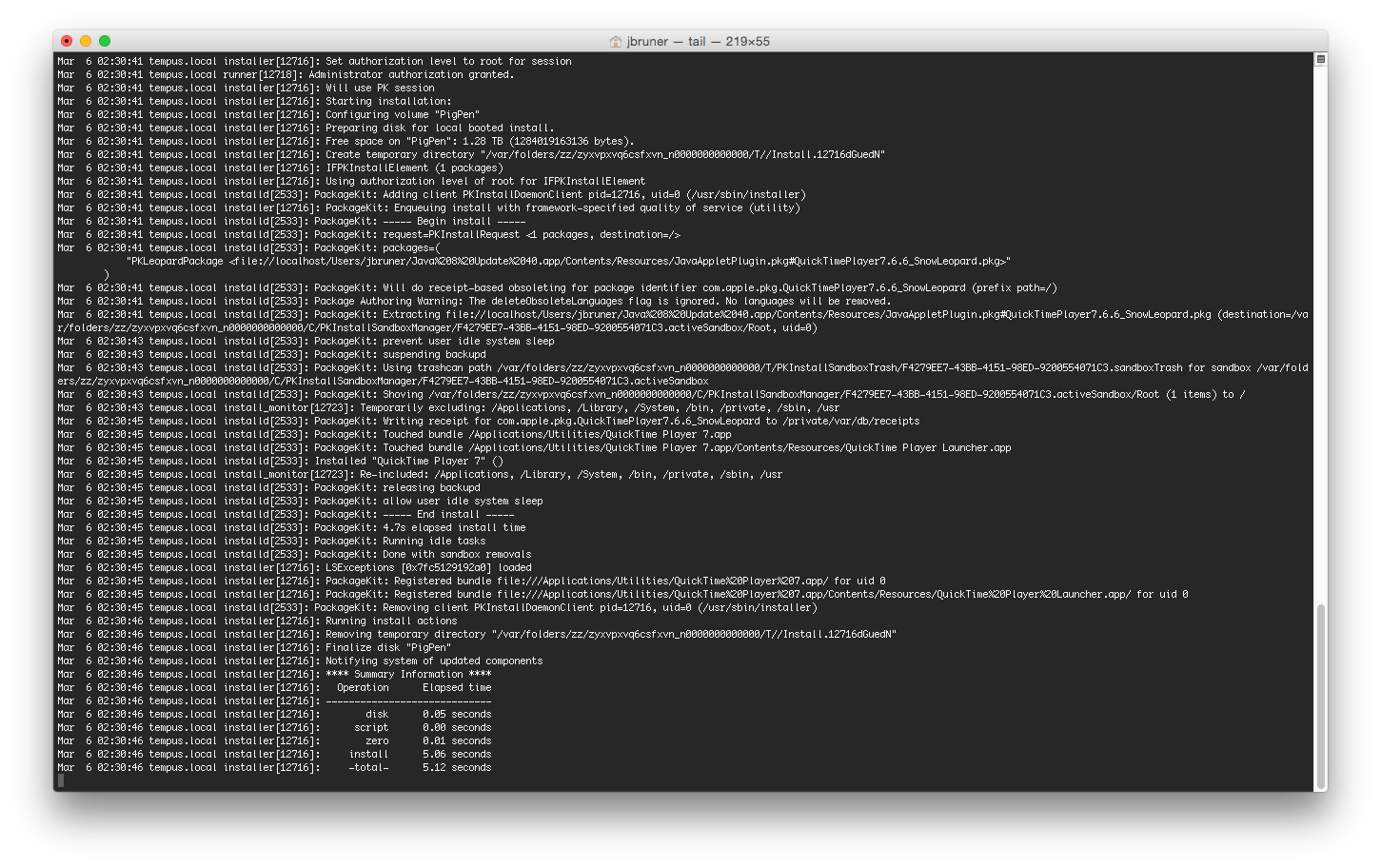Click 'Temporarily excluding: /Applications' line
The image size is (1381, 868).
click(448, 407)
